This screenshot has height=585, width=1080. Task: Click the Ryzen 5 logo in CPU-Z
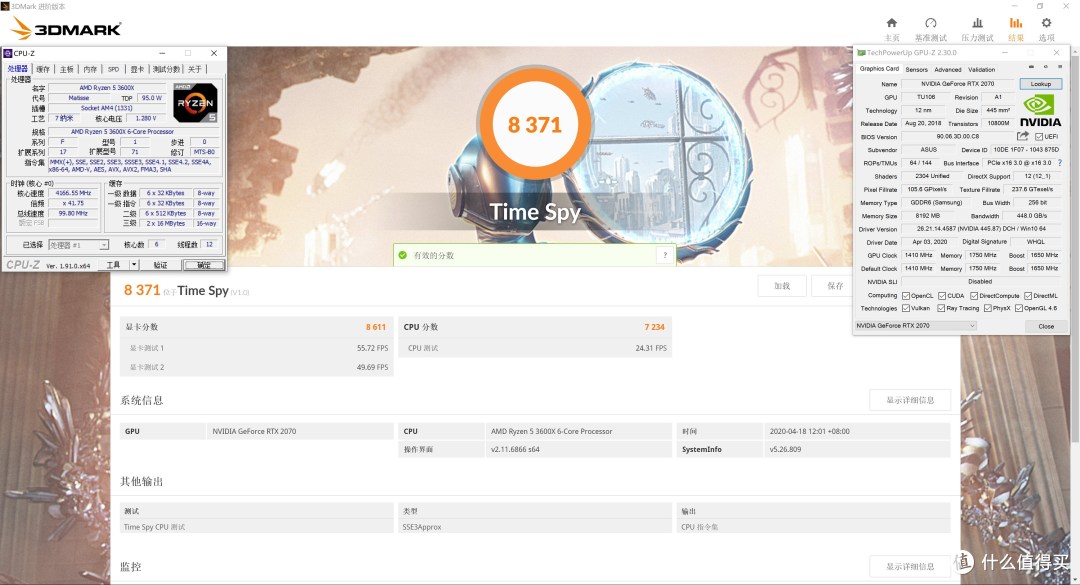pyautogui.click(x=195, y=103)
